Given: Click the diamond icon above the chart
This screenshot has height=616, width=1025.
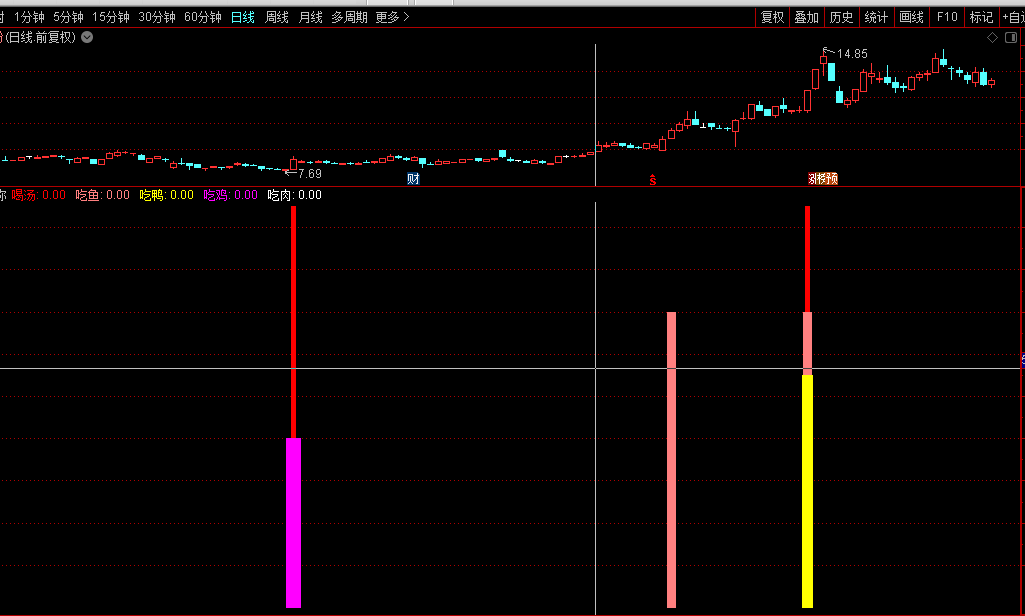Looking at the screenshot, I should tap(992, 37).
